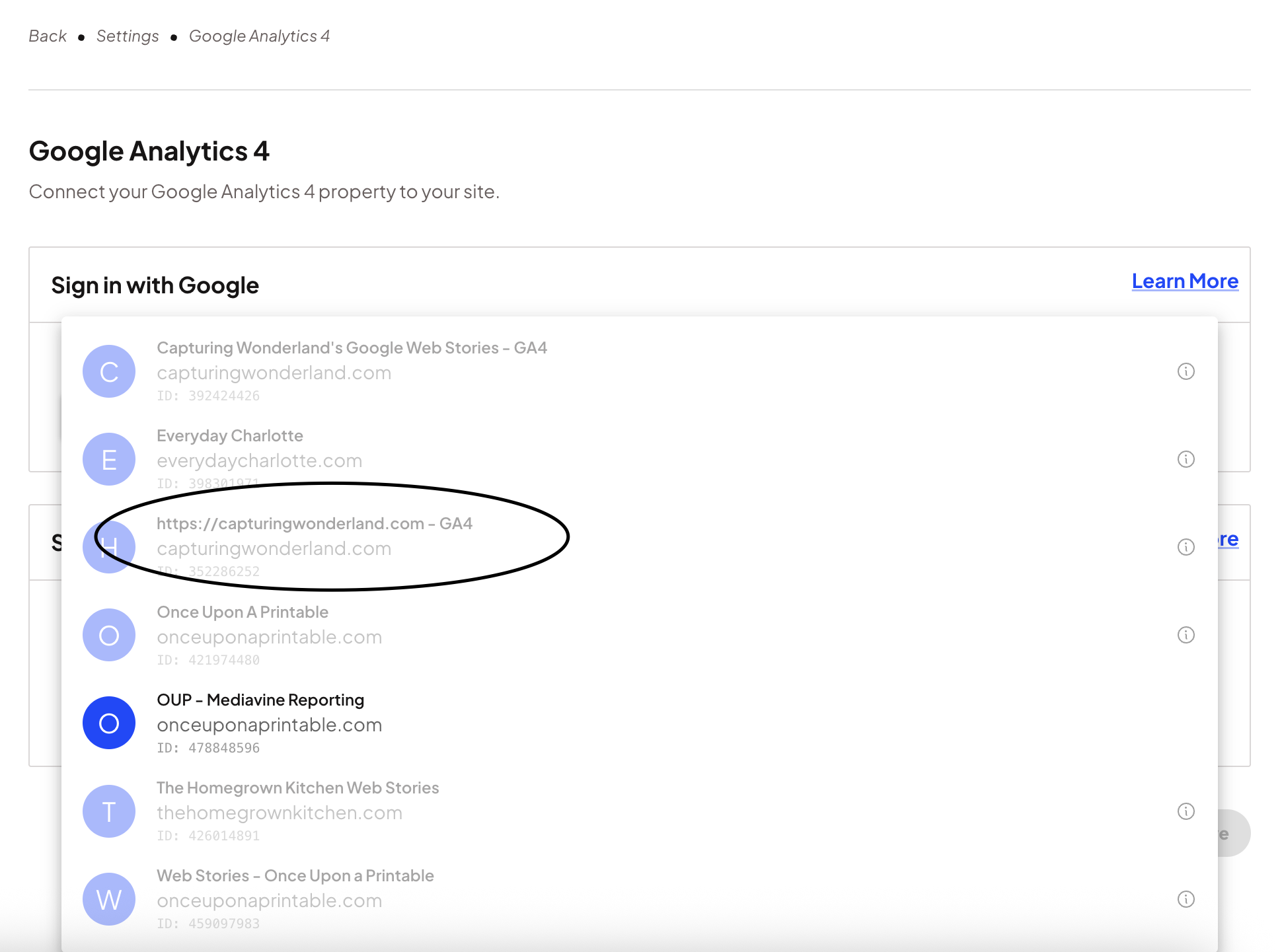Click the C avatar circle
The height and width of the screenshot is (952, 1282).
click(109, 371)
